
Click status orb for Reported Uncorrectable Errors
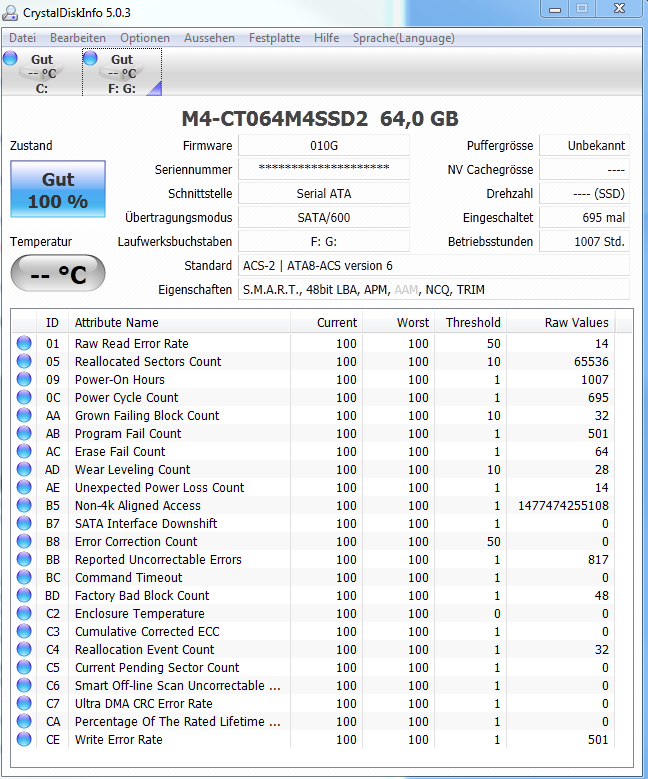[x=24, y=559]
